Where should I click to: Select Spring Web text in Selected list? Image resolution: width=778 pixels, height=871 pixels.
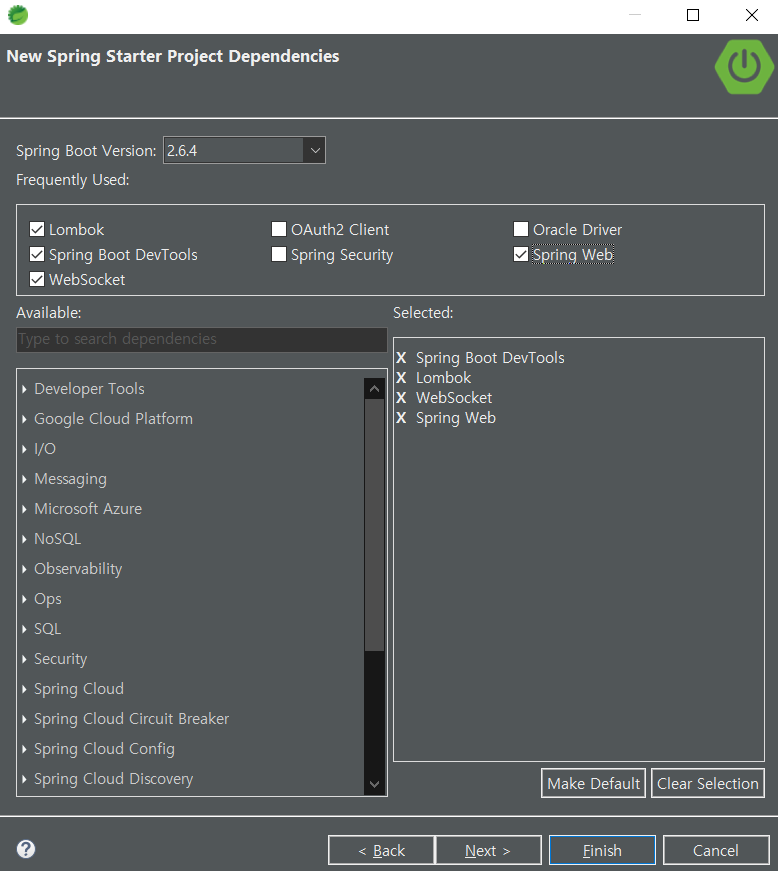pyautogui.click(x=455, y=418)
